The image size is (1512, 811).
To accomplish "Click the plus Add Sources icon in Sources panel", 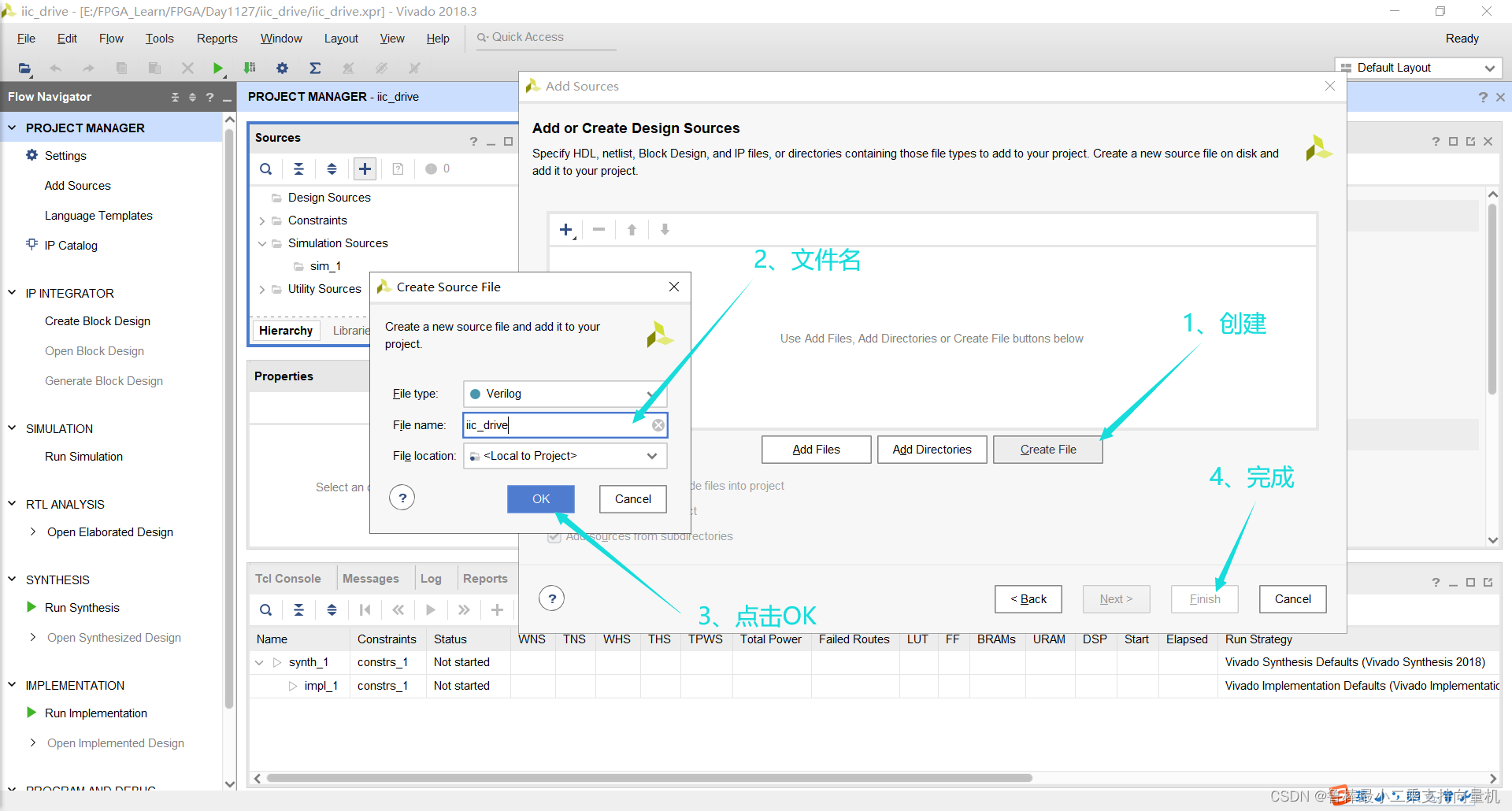I will [x=365, y=168].
